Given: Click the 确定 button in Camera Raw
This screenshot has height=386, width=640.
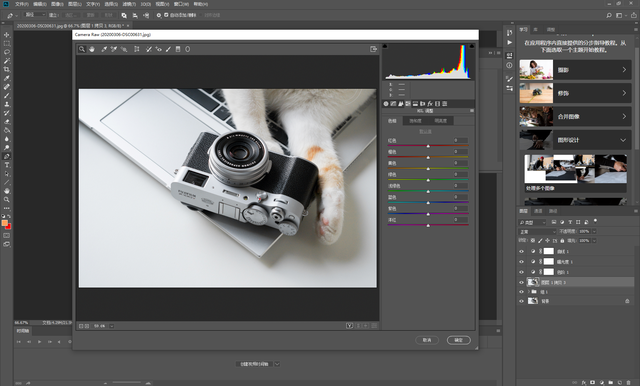Looking at the screenshot, I should point(458,340).
